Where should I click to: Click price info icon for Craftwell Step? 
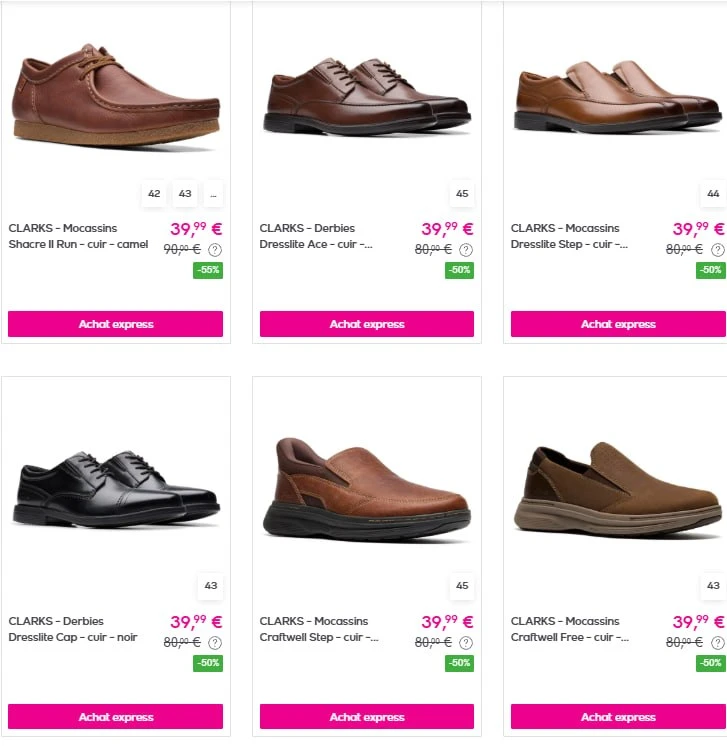tap(466, 643)
